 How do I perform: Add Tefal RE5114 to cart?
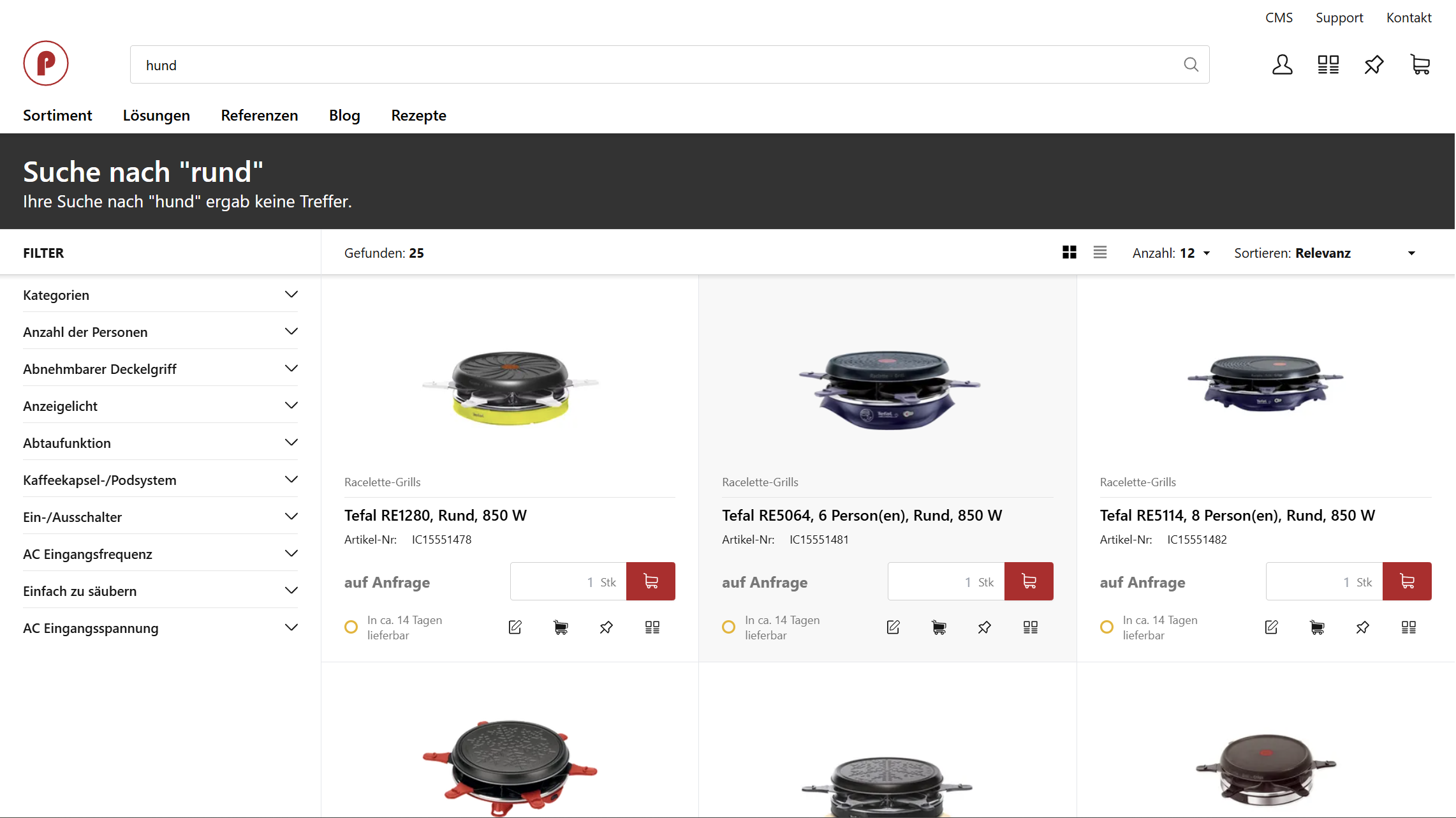[x=1407, y=581]
